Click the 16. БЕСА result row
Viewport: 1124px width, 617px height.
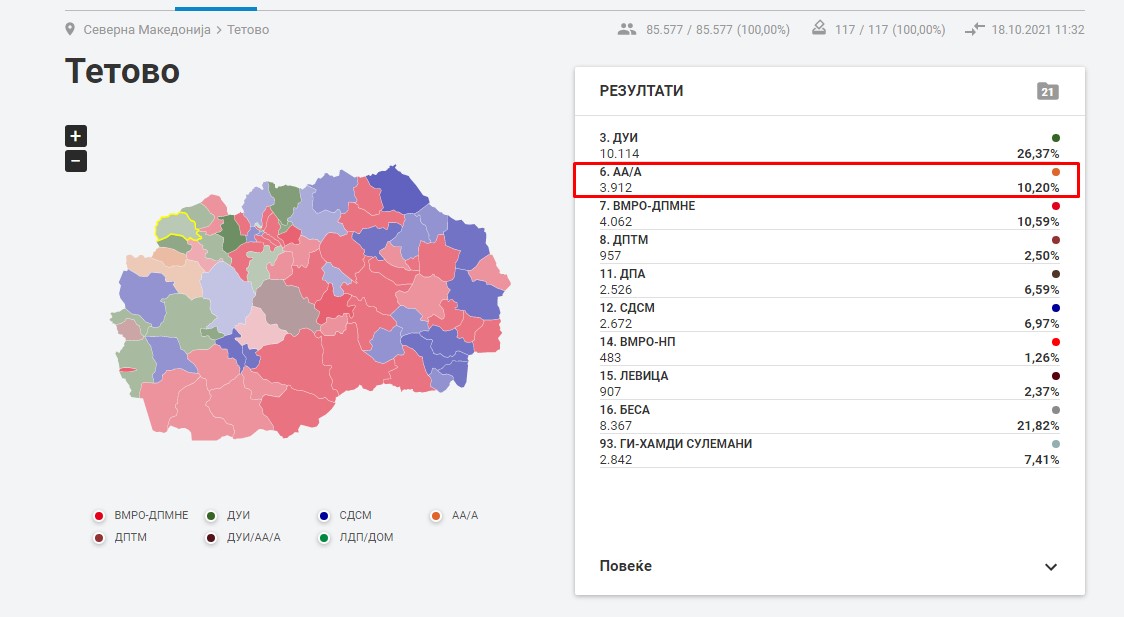pos(828,418)
